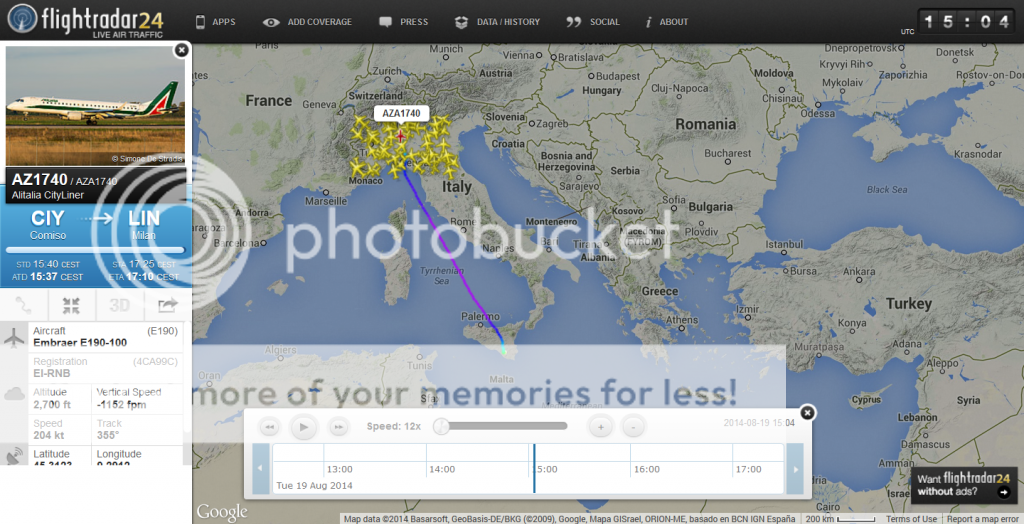
Task: Click the Terms of Use link
Action: coord(911,519)
